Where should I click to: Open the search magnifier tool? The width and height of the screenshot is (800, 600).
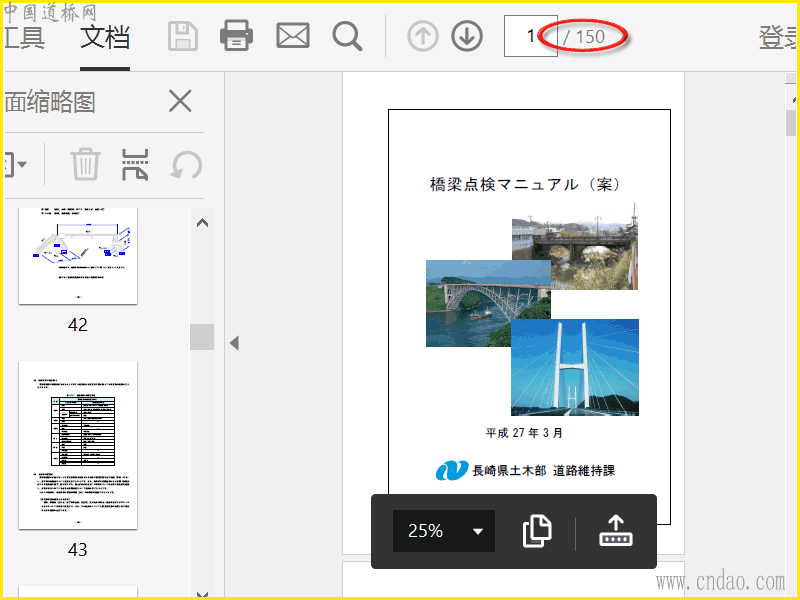click(x=347, y=36)
